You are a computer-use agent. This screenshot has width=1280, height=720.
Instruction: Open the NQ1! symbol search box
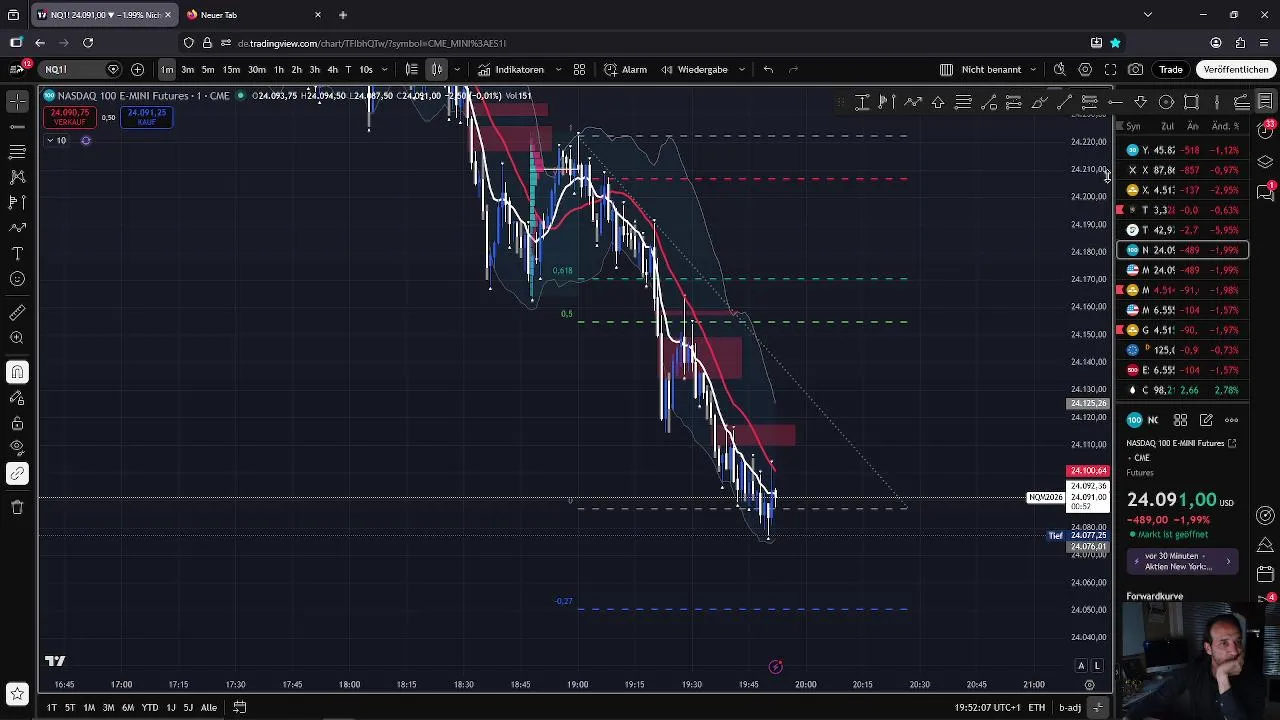click(80, 69)
